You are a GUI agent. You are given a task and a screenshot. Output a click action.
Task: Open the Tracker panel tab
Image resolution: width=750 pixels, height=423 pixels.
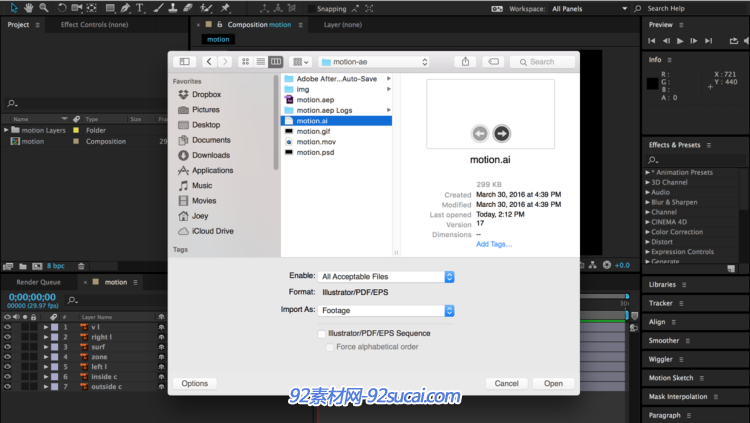(x=661, y=303)
